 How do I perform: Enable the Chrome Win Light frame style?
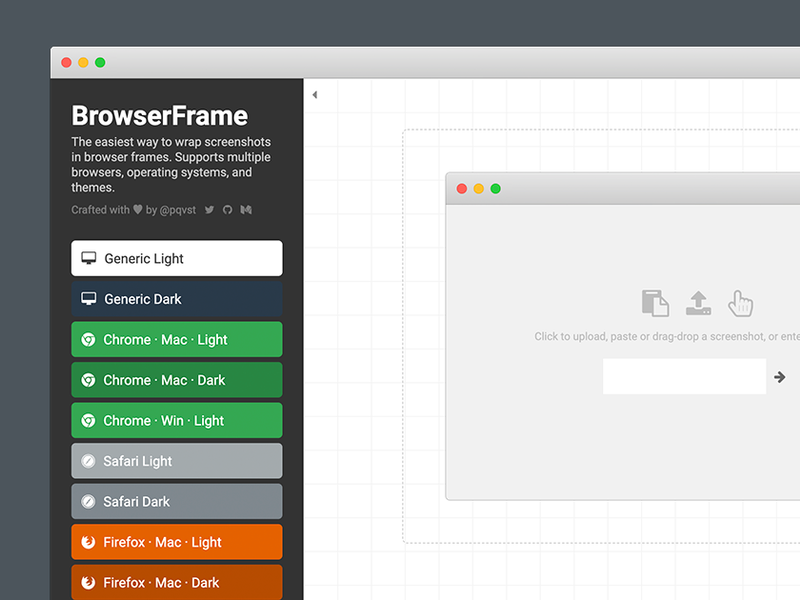(176, 420)
